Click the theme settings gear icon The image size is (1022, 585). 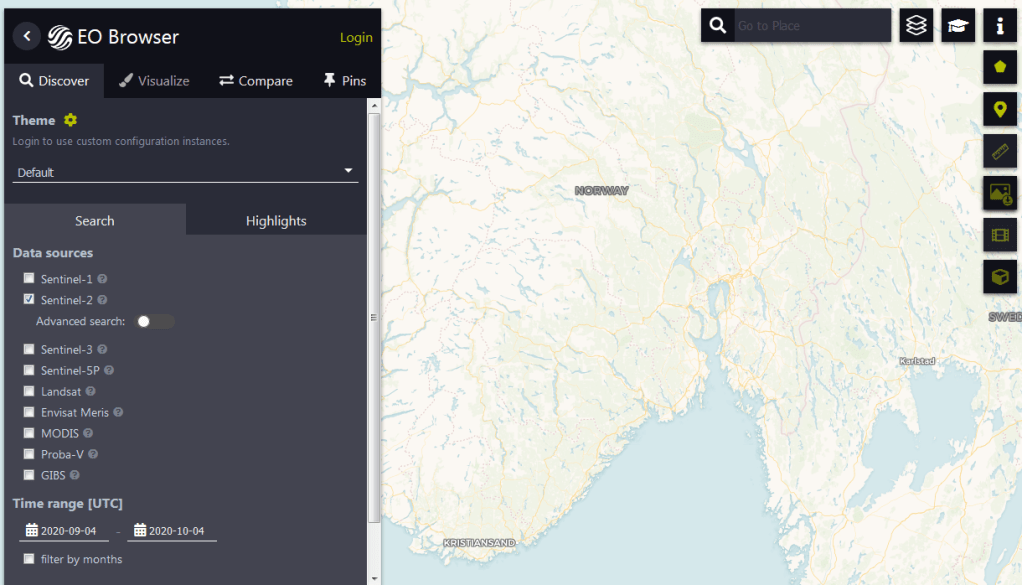70,120
